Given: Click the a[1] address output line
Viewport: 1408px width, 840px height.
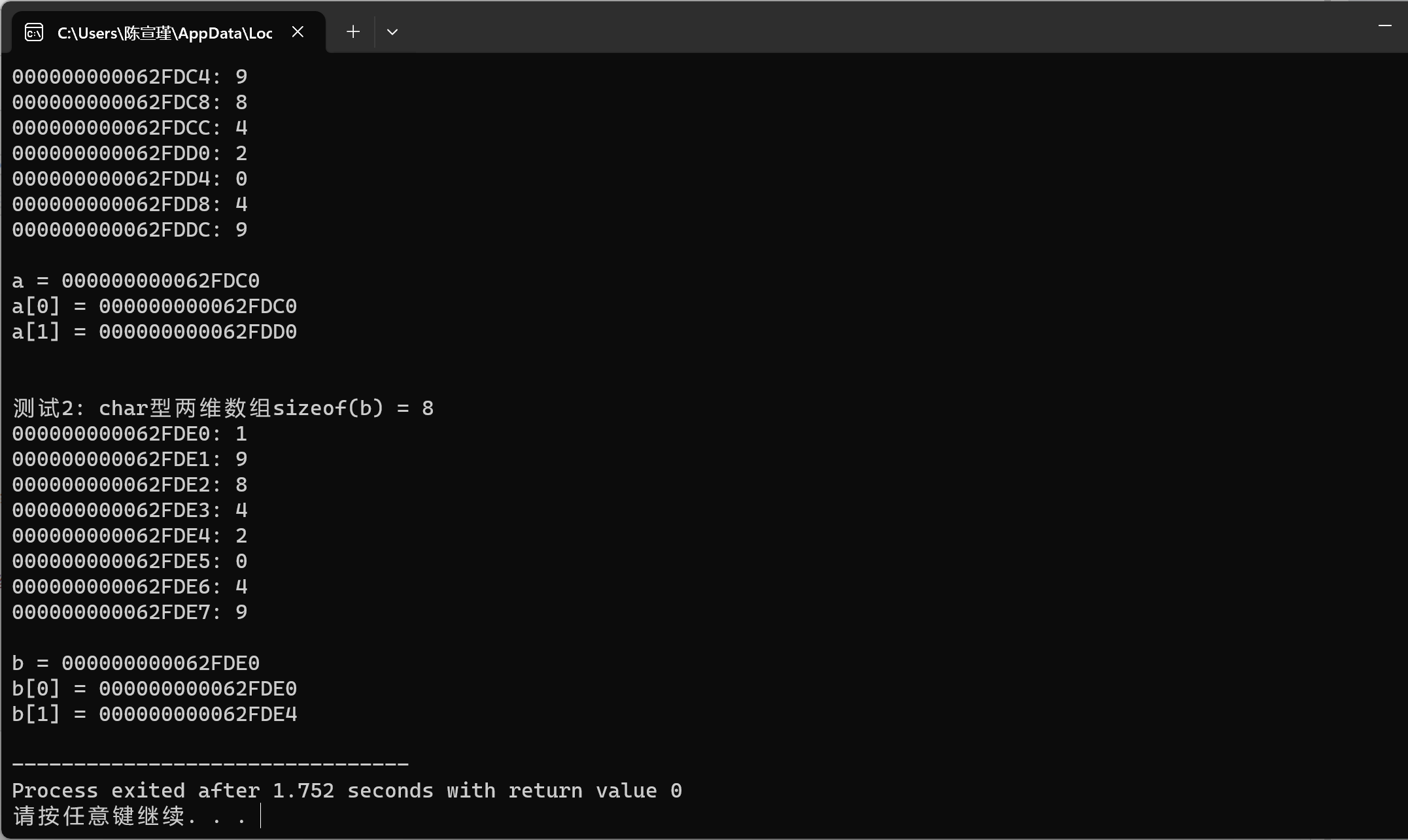Looking at the screenshot, I should (154, 332).
